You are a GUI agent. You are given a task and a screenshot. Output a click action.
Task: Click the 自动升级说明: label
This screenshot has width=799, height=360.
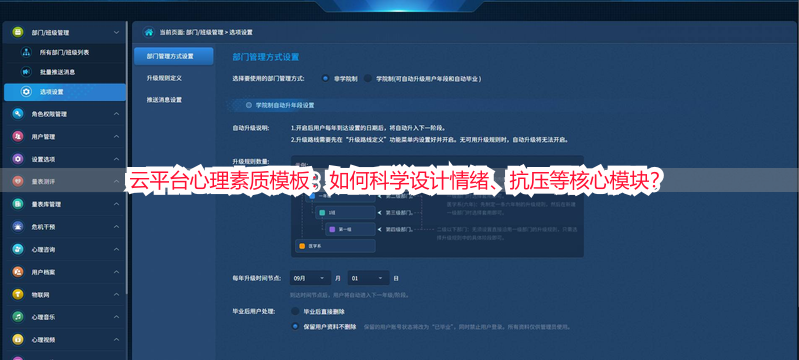tap(251, 127)
